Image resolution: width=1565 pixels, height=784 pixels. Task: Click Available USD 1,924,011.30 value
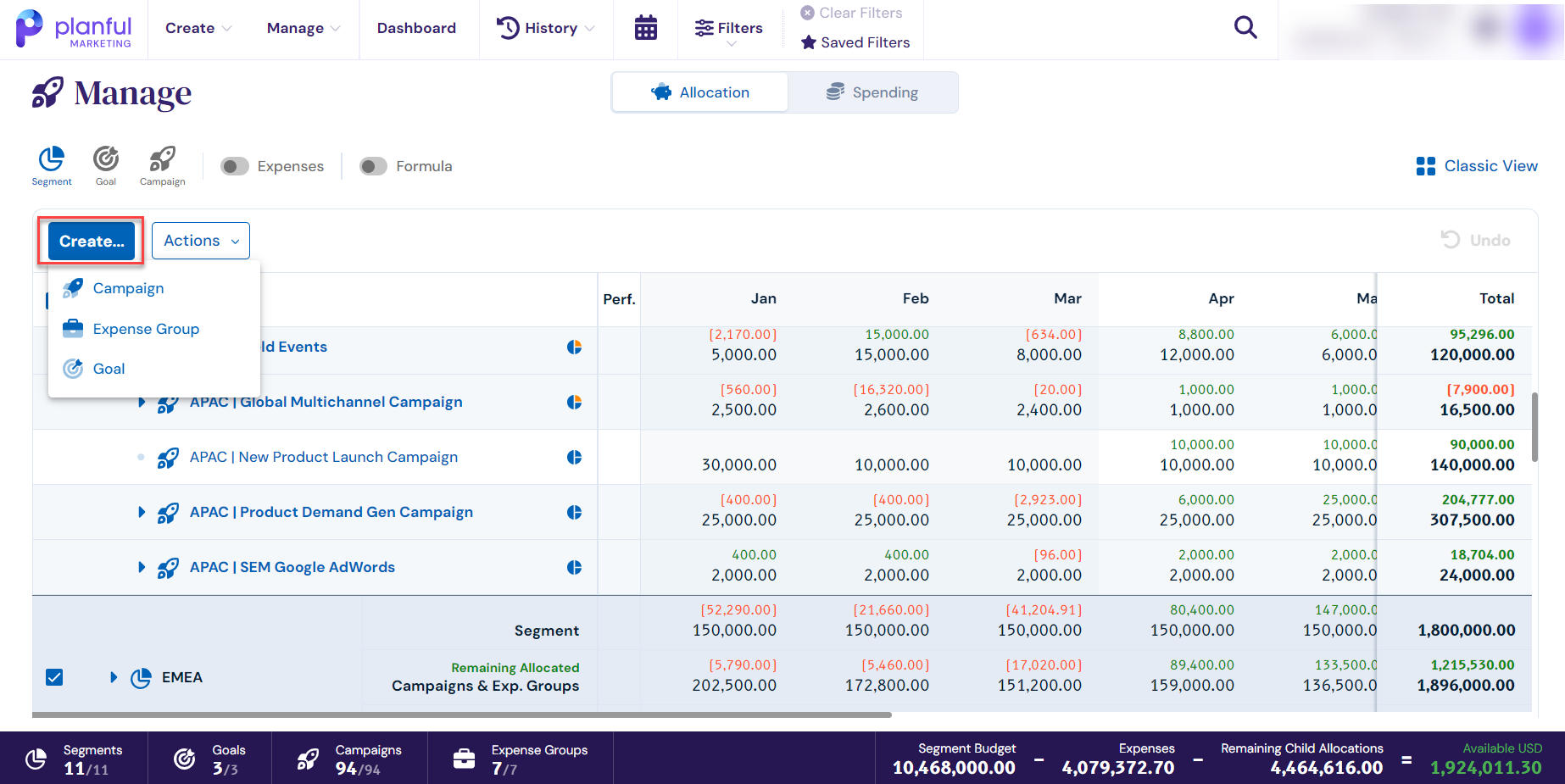click(1485, 768)
